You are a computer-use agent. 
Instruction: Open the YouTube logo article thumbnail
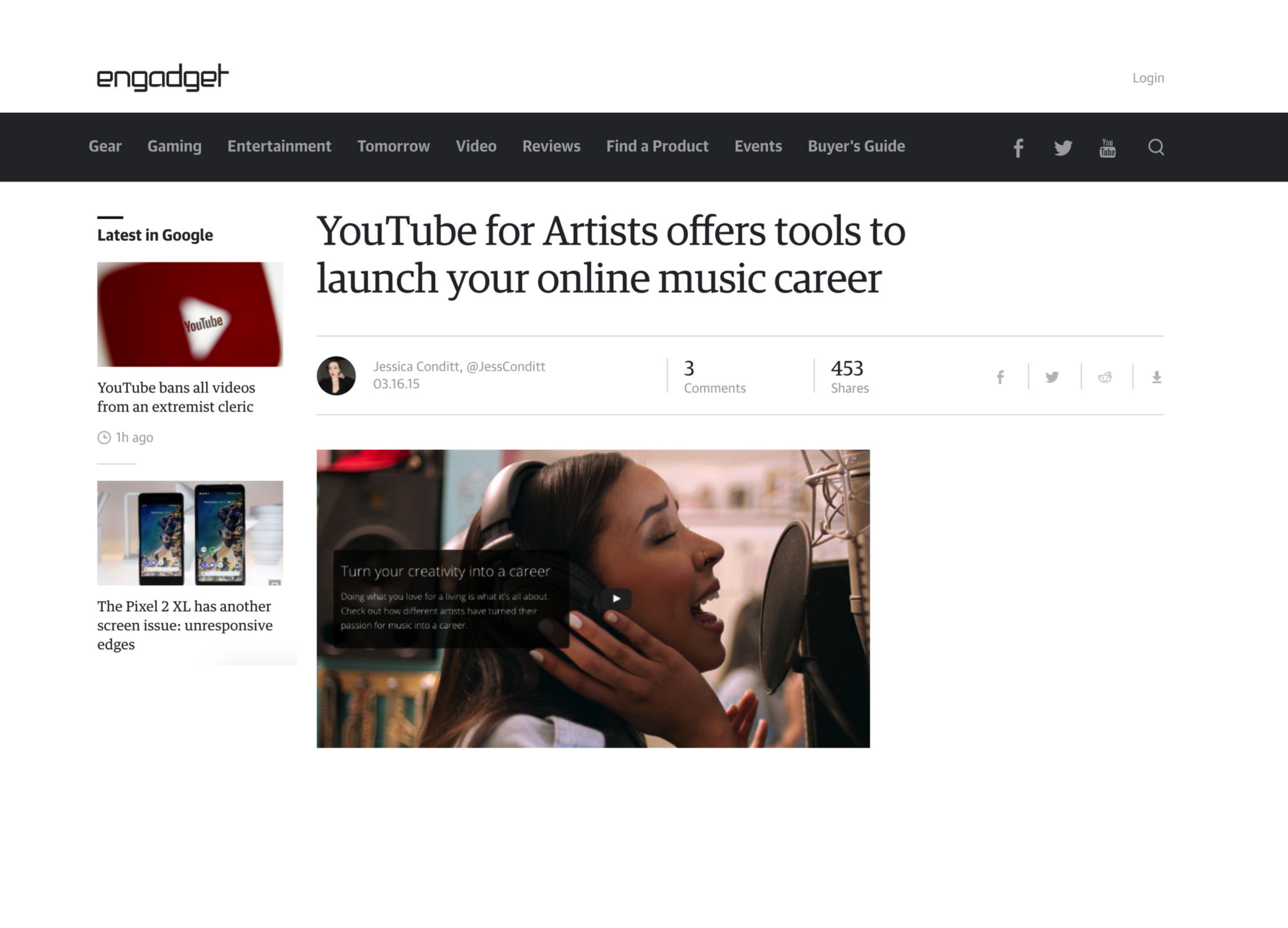pos(190,314)
